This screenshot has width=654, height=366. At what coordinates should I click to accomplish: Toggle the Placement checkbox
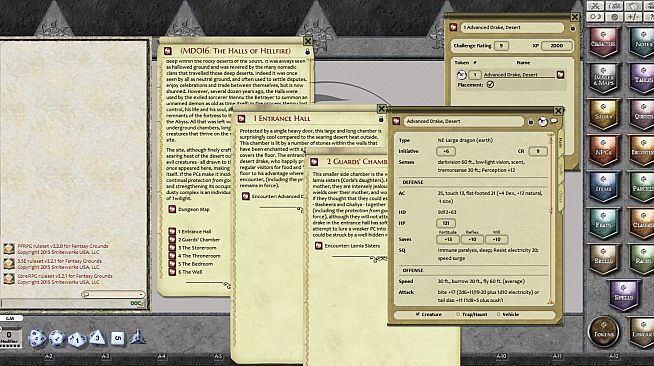click(490, 85)
